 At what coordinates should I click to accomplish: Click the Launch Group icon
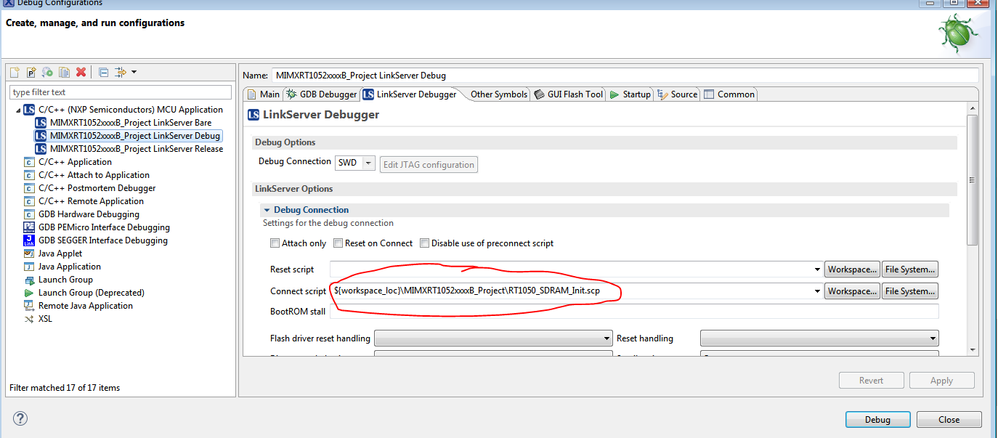29,279
